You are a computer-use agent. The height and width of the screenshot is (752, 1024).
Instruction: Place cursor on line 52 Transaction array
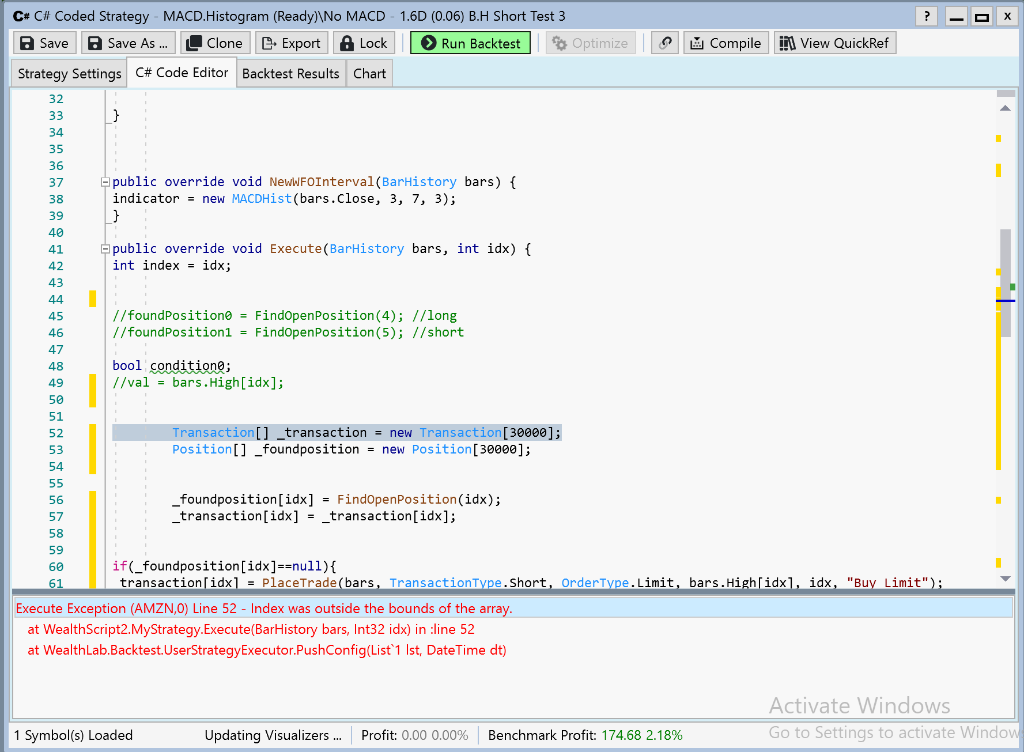(366, 433)
